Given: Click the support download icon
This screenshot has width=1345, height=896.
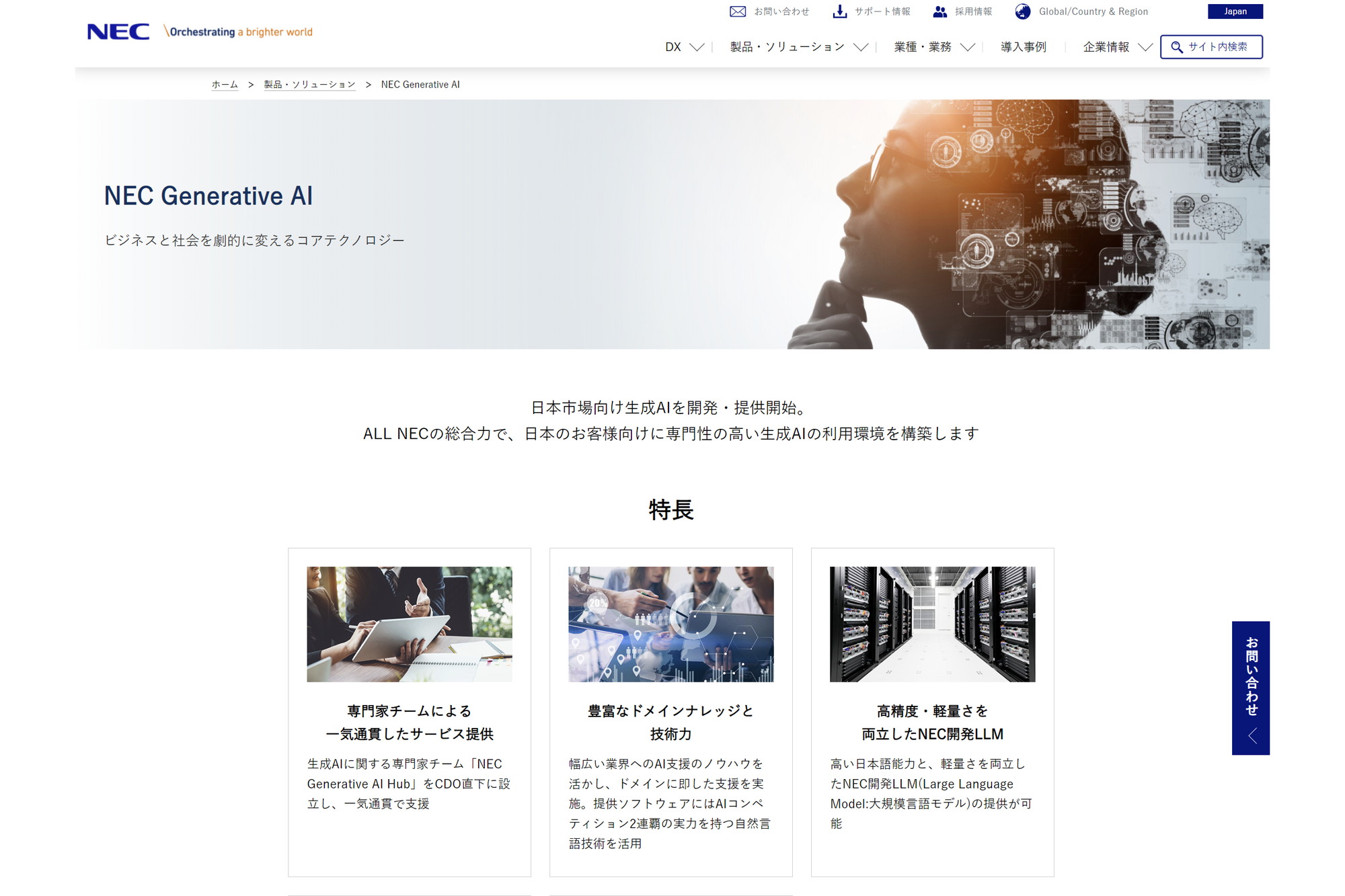Looking at the screenshot, I should pos(839,11).
